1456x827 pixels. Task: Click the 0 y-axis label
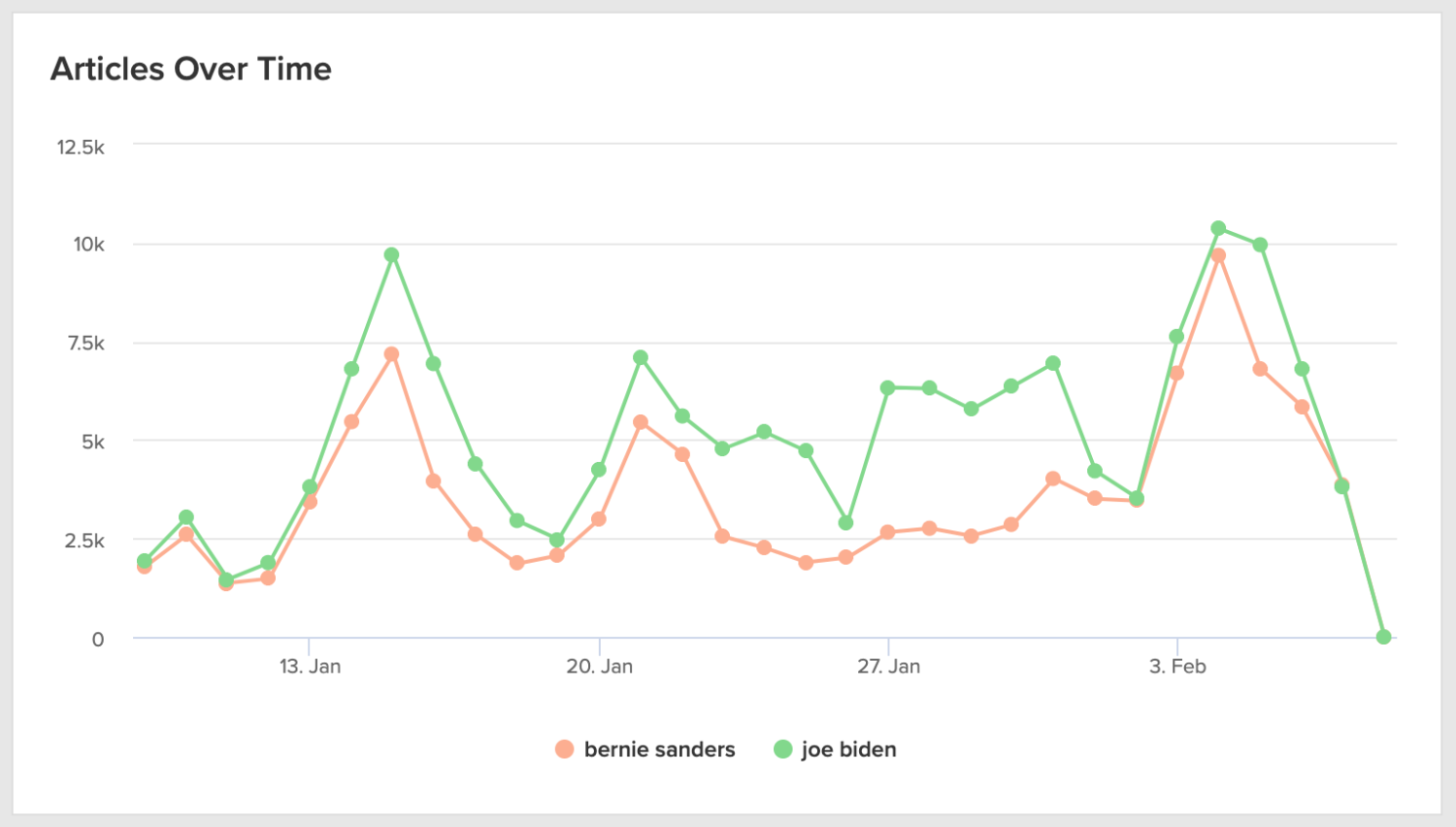[x=98, y=640]
